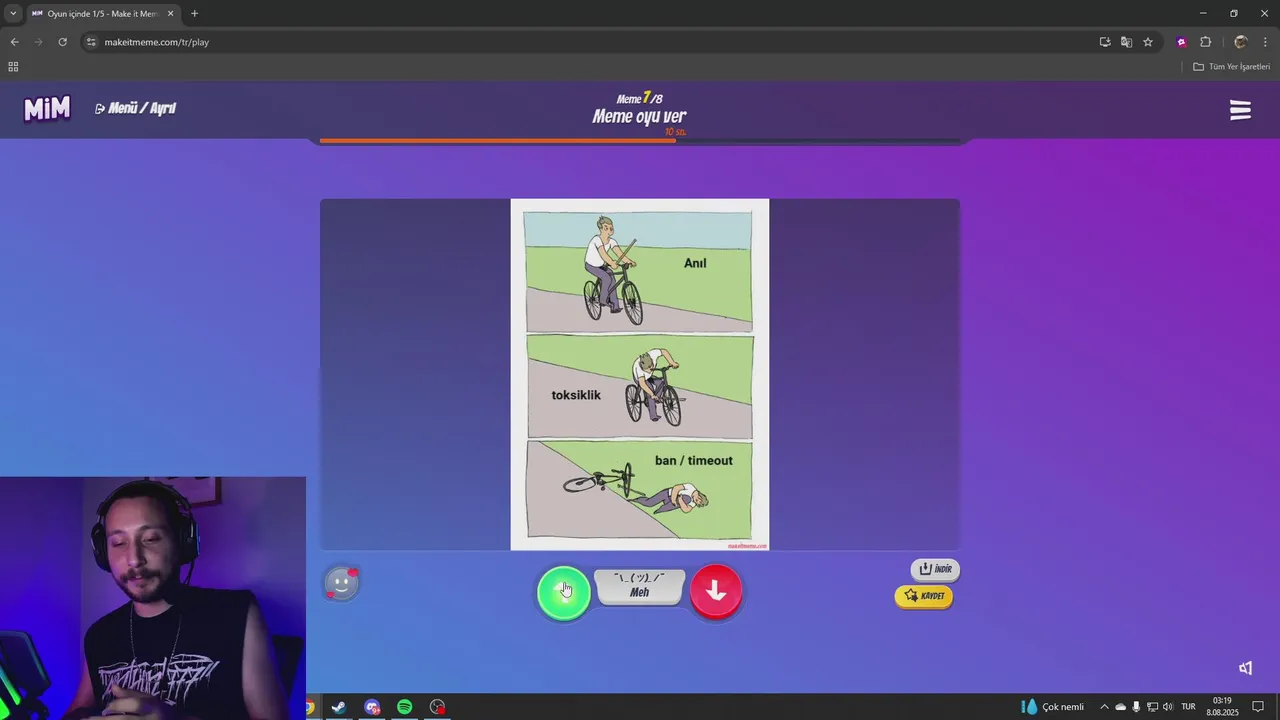Switch the TUR keyboard language

pos(1188,707)
